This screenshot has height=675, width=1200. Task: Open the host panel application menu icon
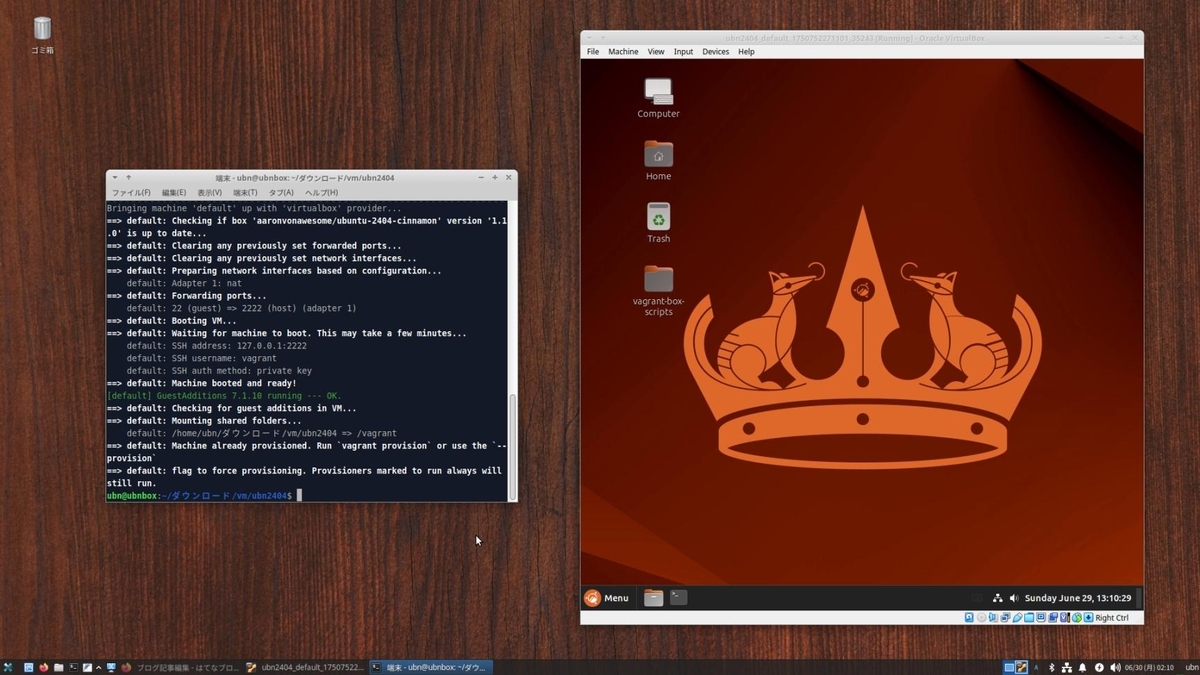point(8,667)
